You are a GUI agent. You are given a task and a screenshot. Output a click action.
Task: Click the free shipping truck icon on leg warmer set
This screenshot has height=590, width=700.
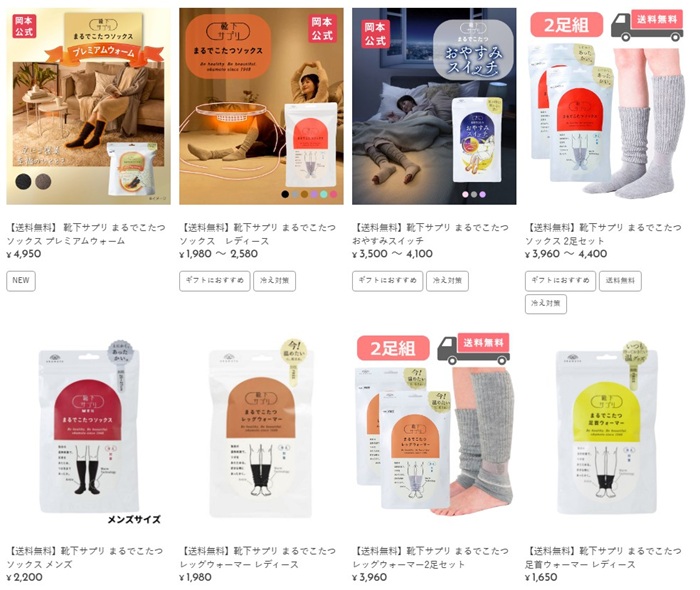point(473,350)
